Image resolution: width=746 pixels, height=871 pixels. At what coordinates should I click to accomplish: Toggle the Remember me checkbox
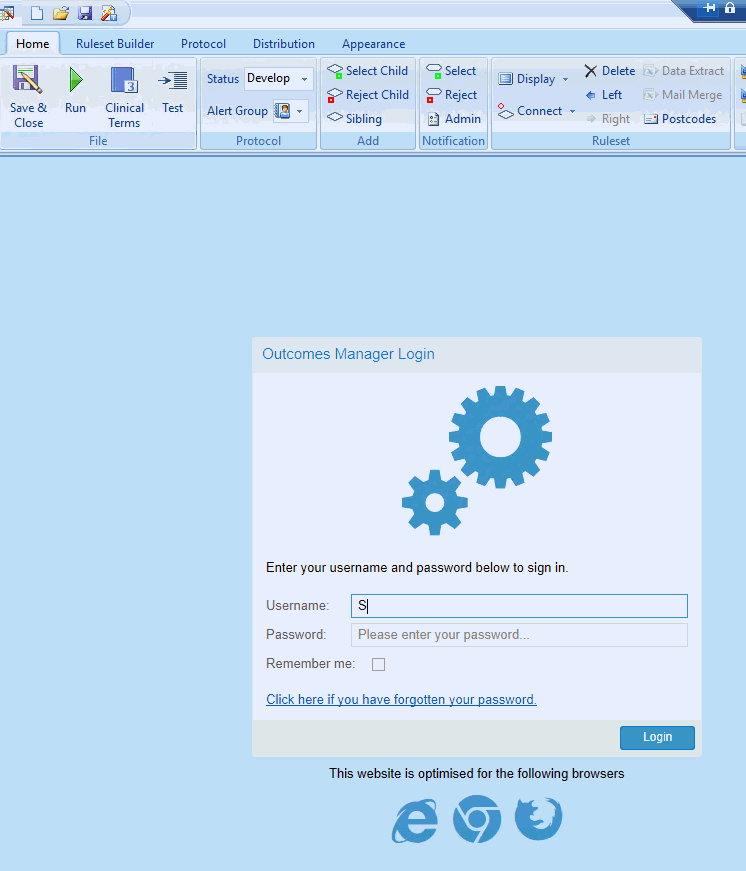click(x=378, y=664)
